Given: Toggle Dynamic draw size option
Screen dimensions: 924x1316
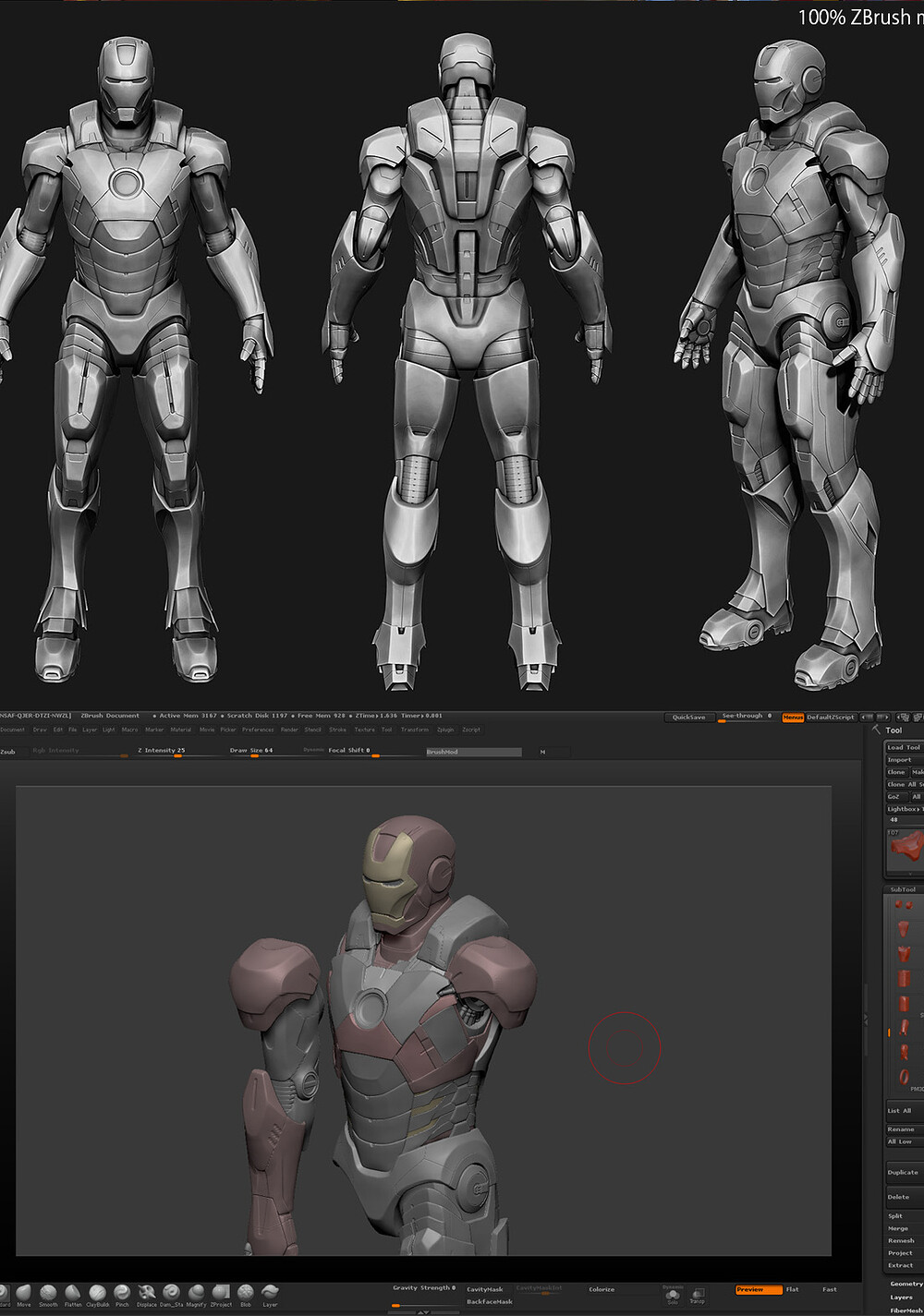Looking at the screenshot, I should click(x=314, y=750).
